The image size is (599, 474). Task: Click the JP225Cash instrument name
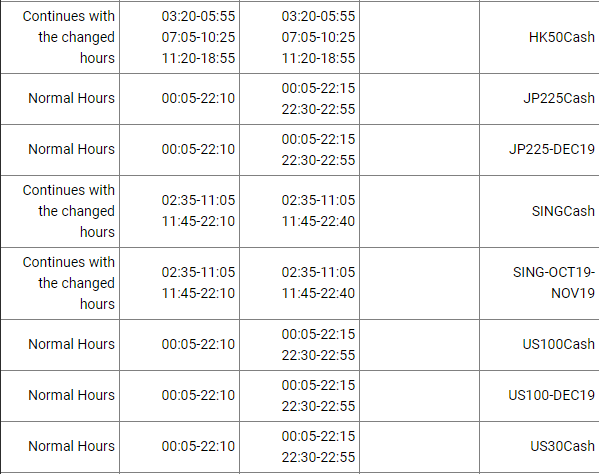click(x=559, y=98)
